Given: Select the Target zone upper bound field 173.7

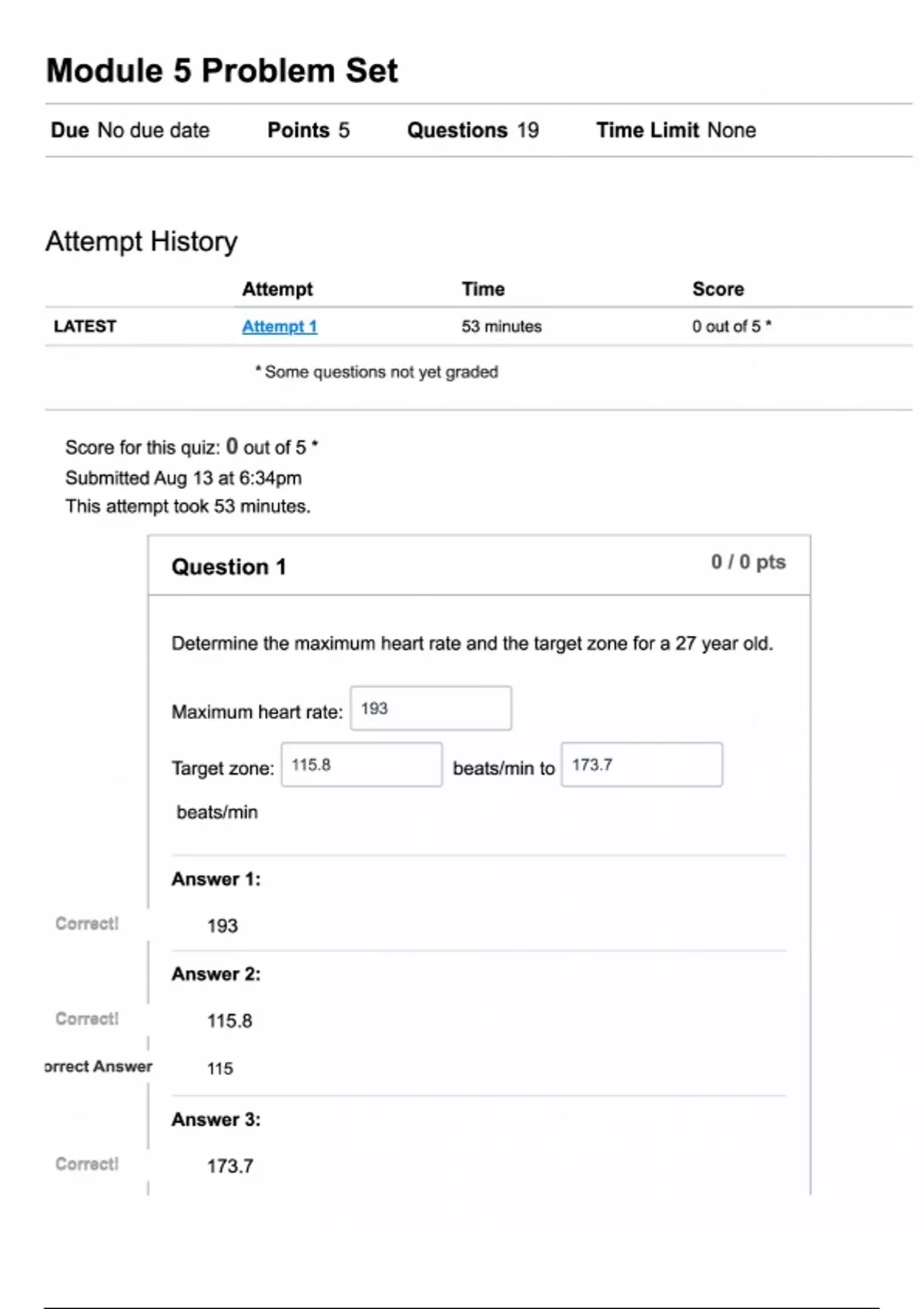Looking at the screenshot, I should (x=642, y=763).
